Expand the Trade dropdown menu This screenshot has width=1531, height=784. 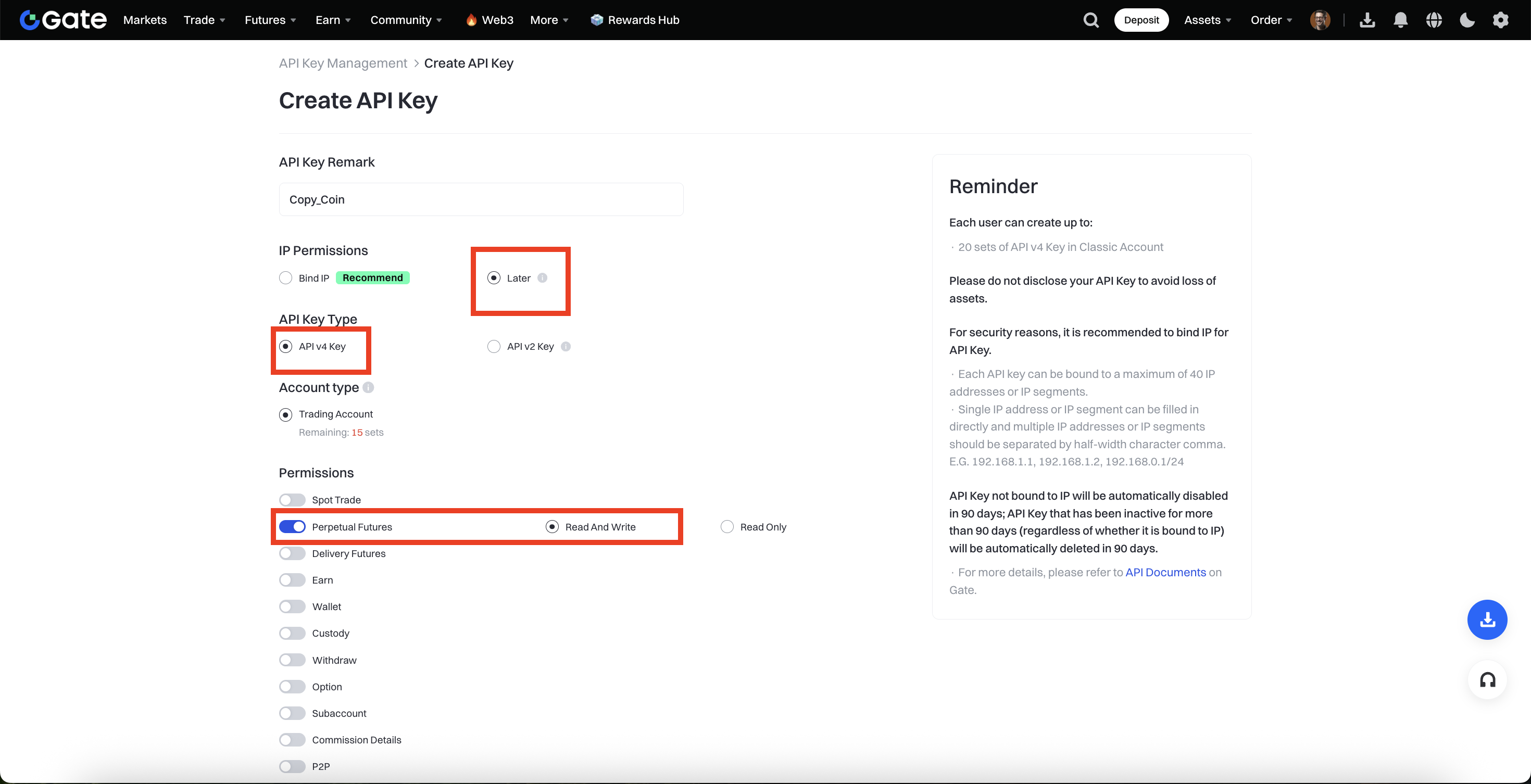204,20
